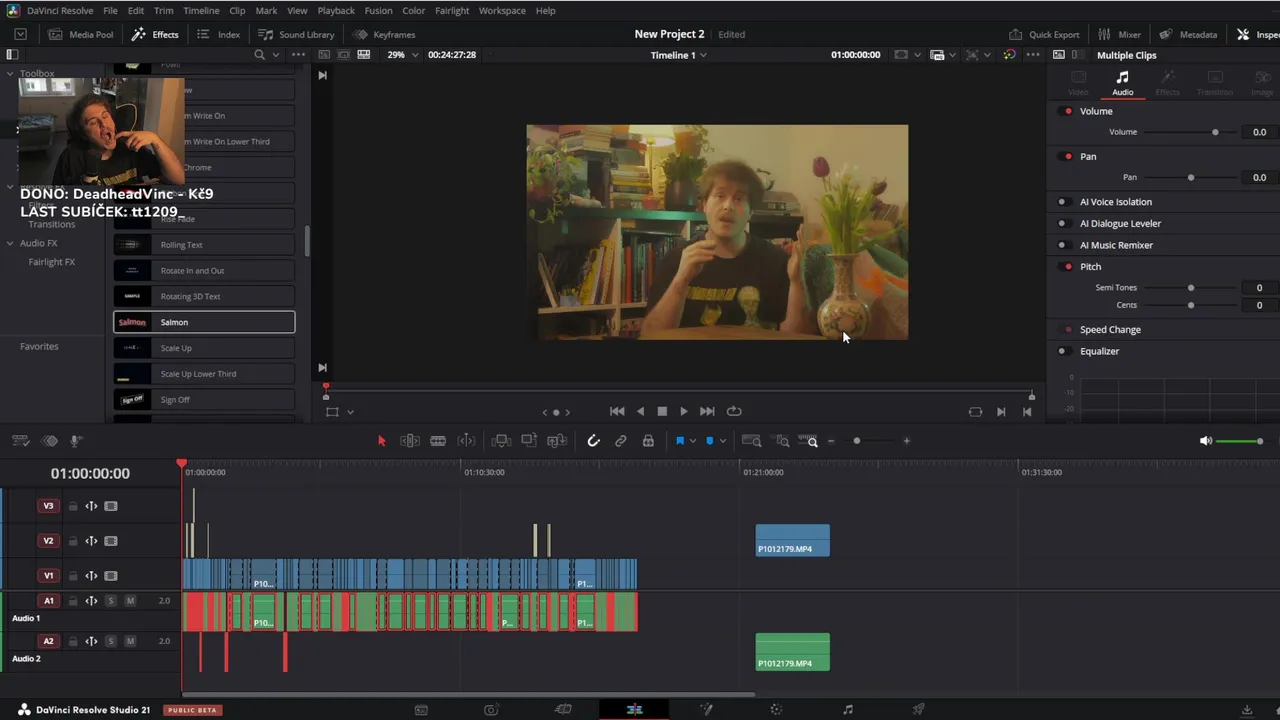Toggle bypass color grades icon in viewer

(1010, 55)
